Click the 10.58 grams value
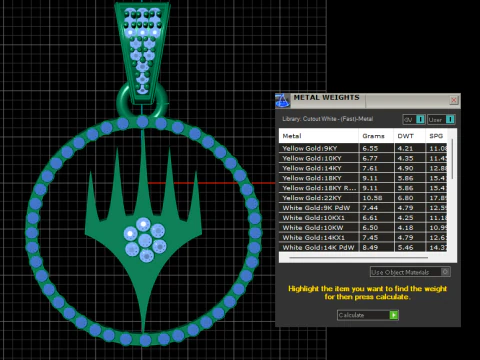 tap(372, 198)
